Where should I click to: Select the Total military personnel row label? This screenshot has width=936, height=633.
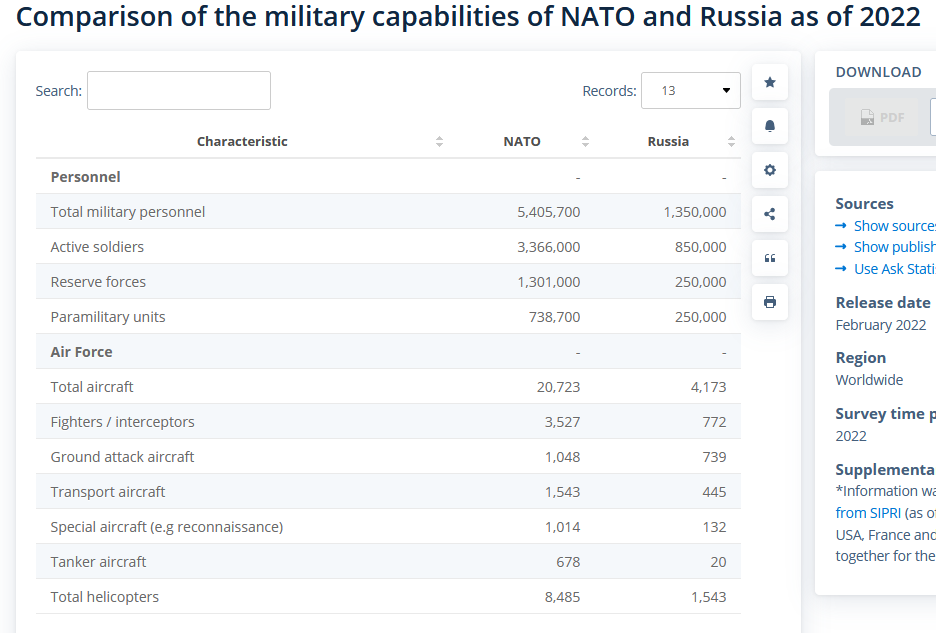pyautogui.click(x=128, y=212)
